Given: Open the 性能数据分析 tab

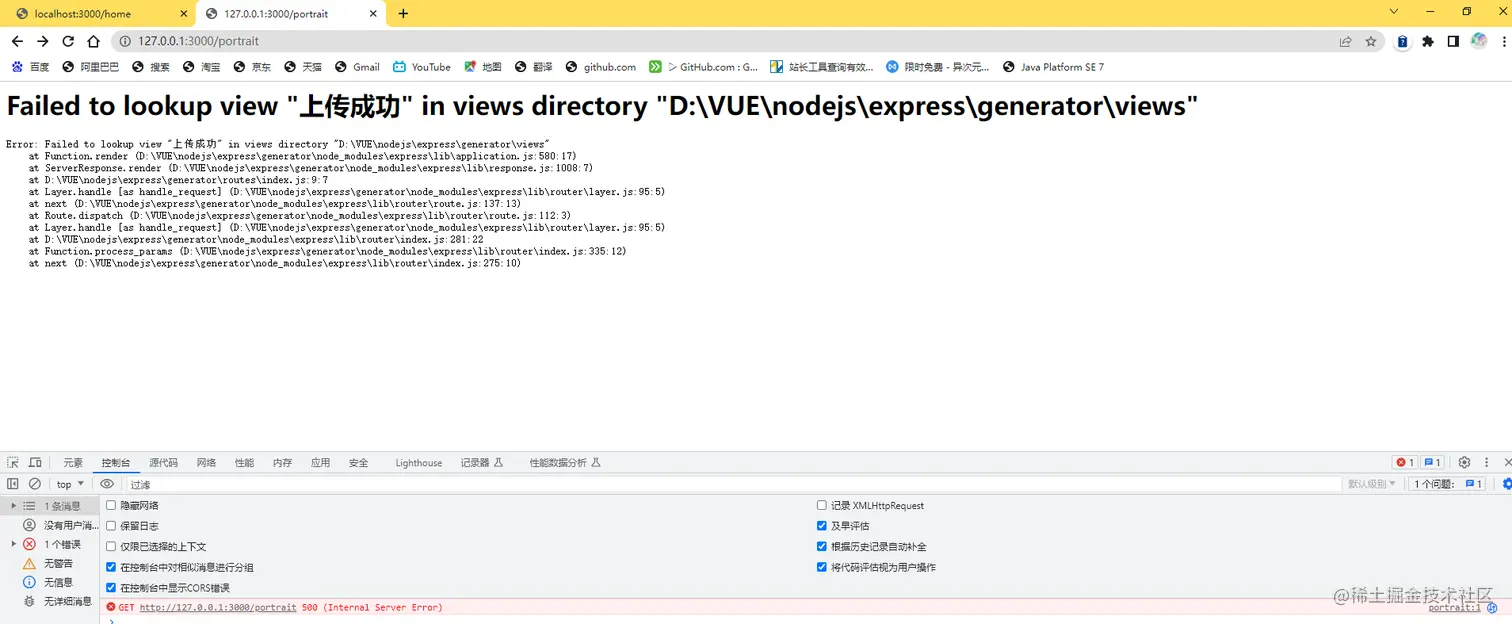Looking at the screenshot, I should pyautogui.click(x=564, y=463).
